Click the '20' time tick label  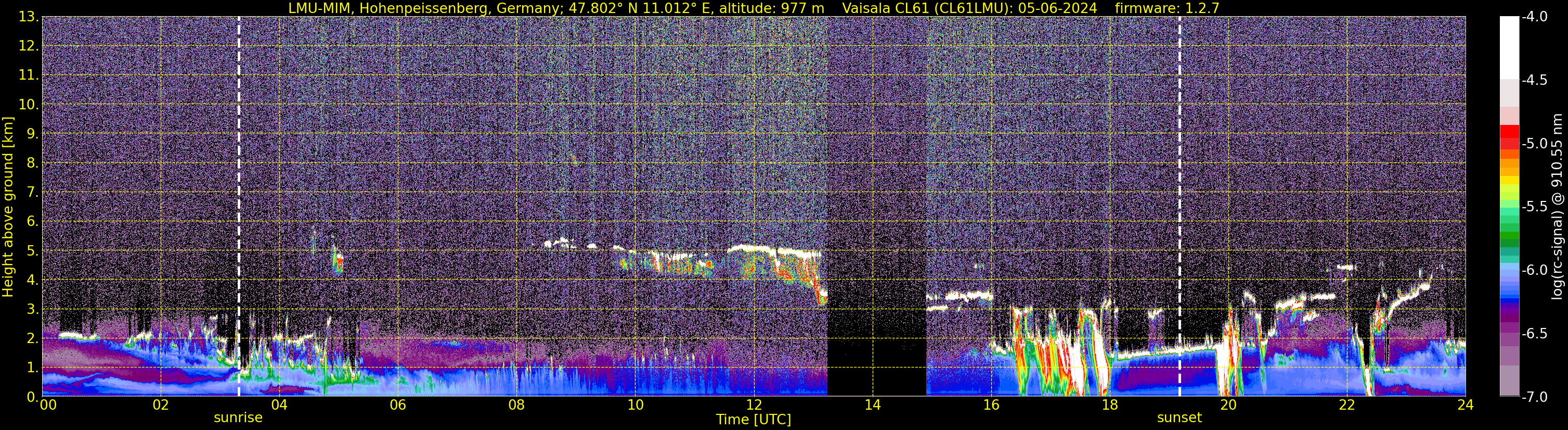pos(1228,405)
